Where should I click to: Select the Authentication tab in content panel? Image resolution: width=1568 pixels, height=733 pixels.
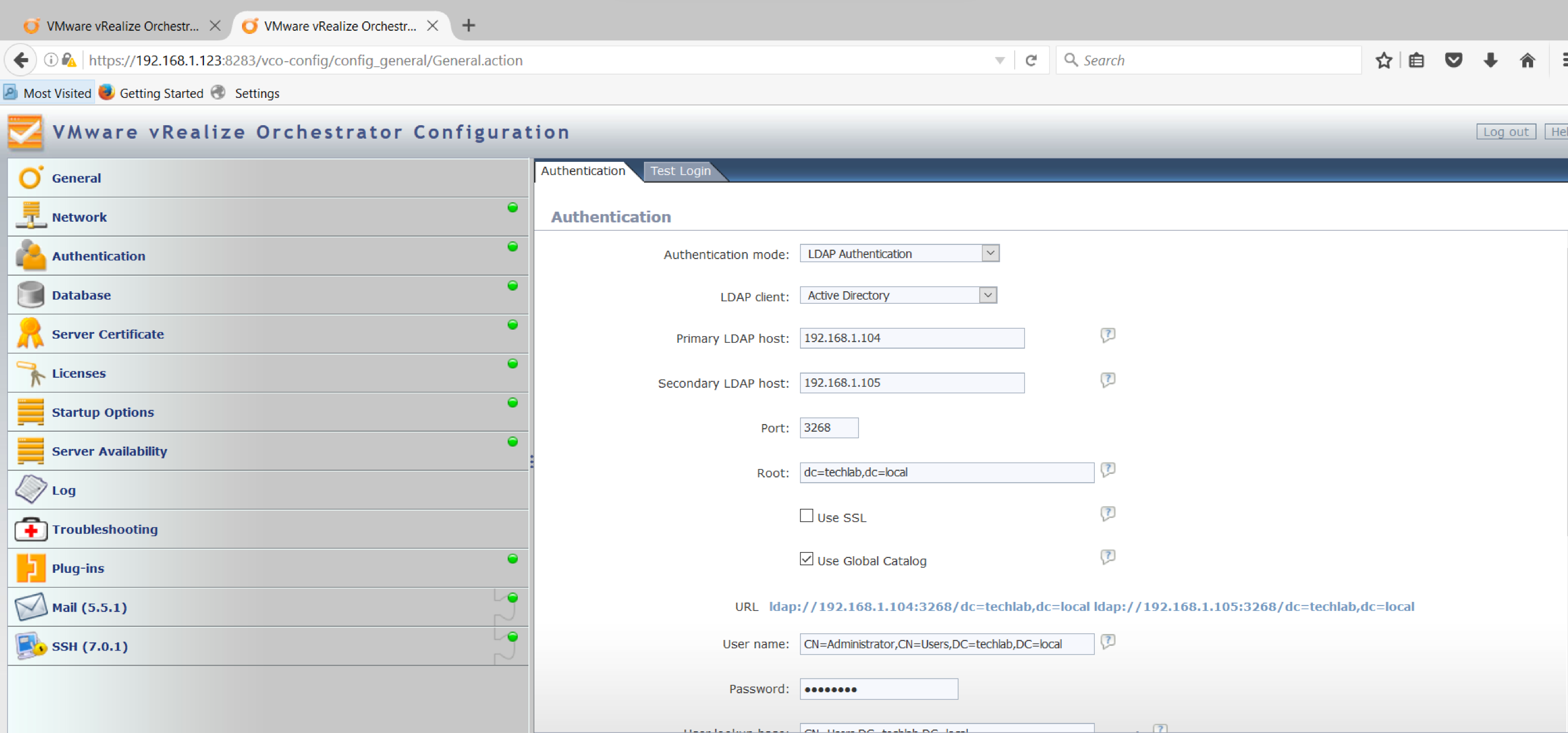pyautogui.click(x=582, y=171)
